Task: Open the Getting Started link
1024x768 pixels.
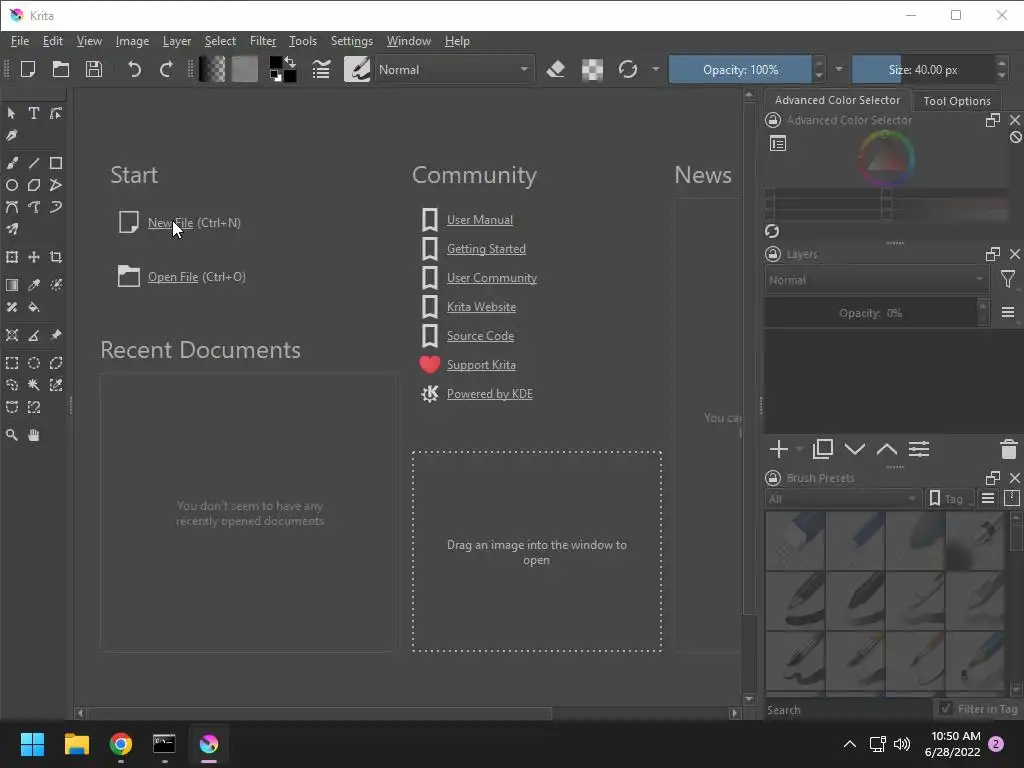Action: pyautogui.click(x=487, y=249)
